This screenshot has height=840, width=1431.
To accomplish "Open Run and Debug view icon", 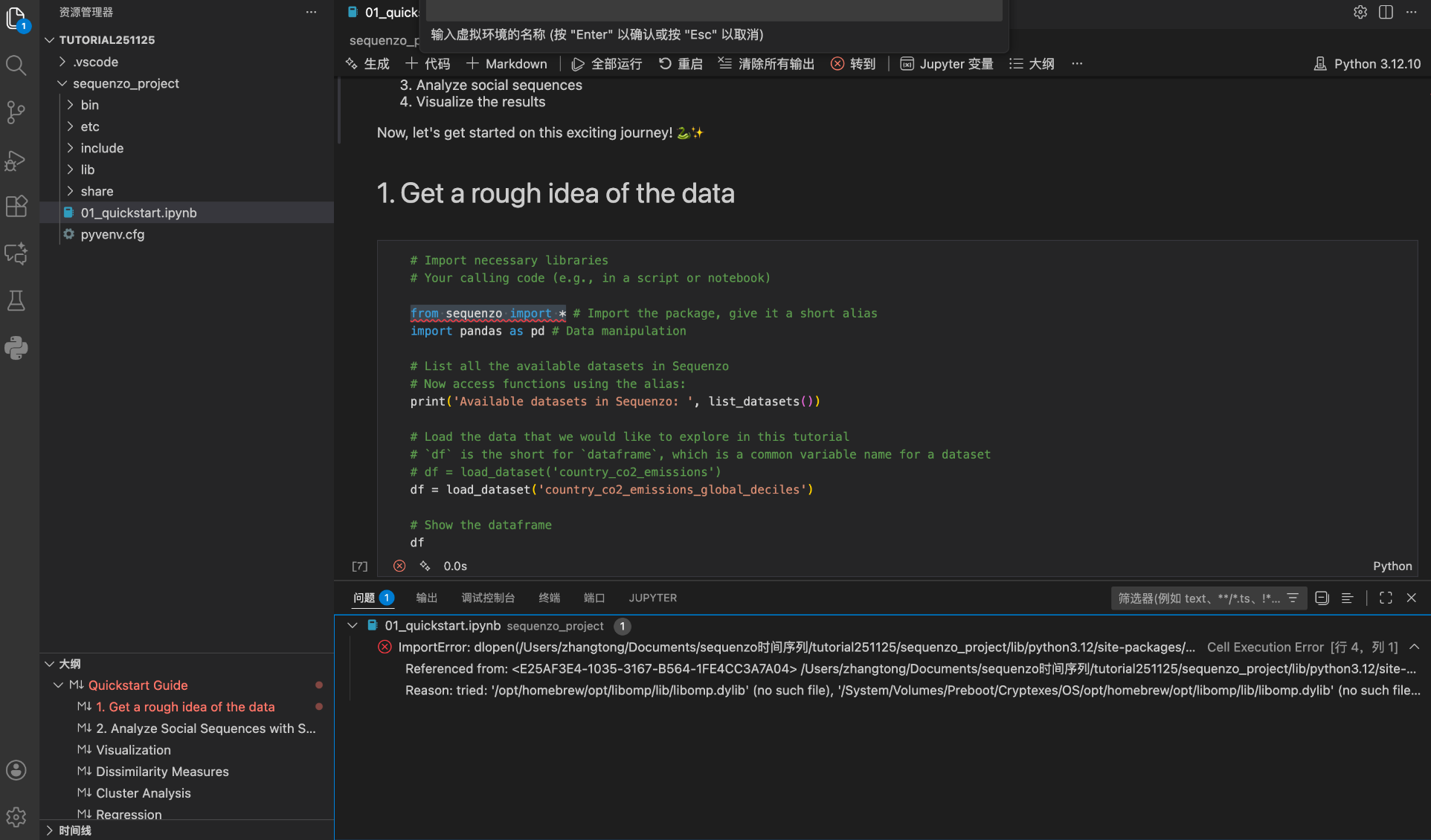I will pyautogui.click(x=16, y=160).
